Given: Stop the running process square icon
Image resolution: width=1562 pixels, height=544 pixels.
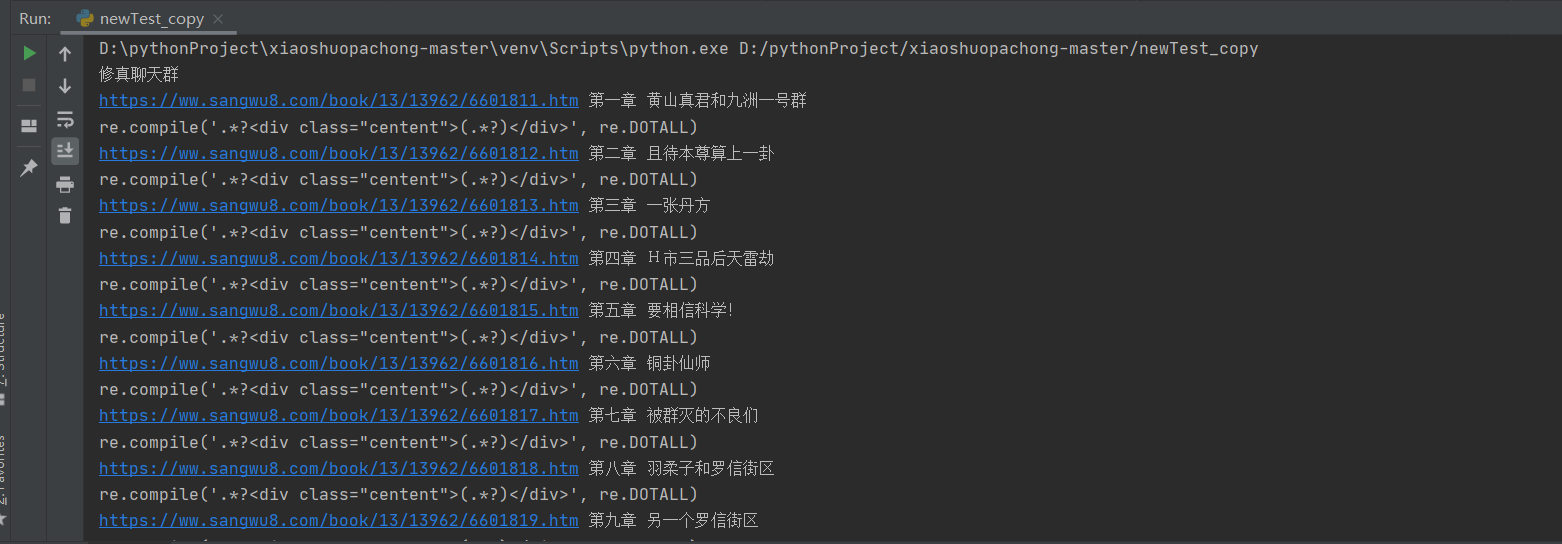Looking at the screenshot, I should click(x=29, y=85).
